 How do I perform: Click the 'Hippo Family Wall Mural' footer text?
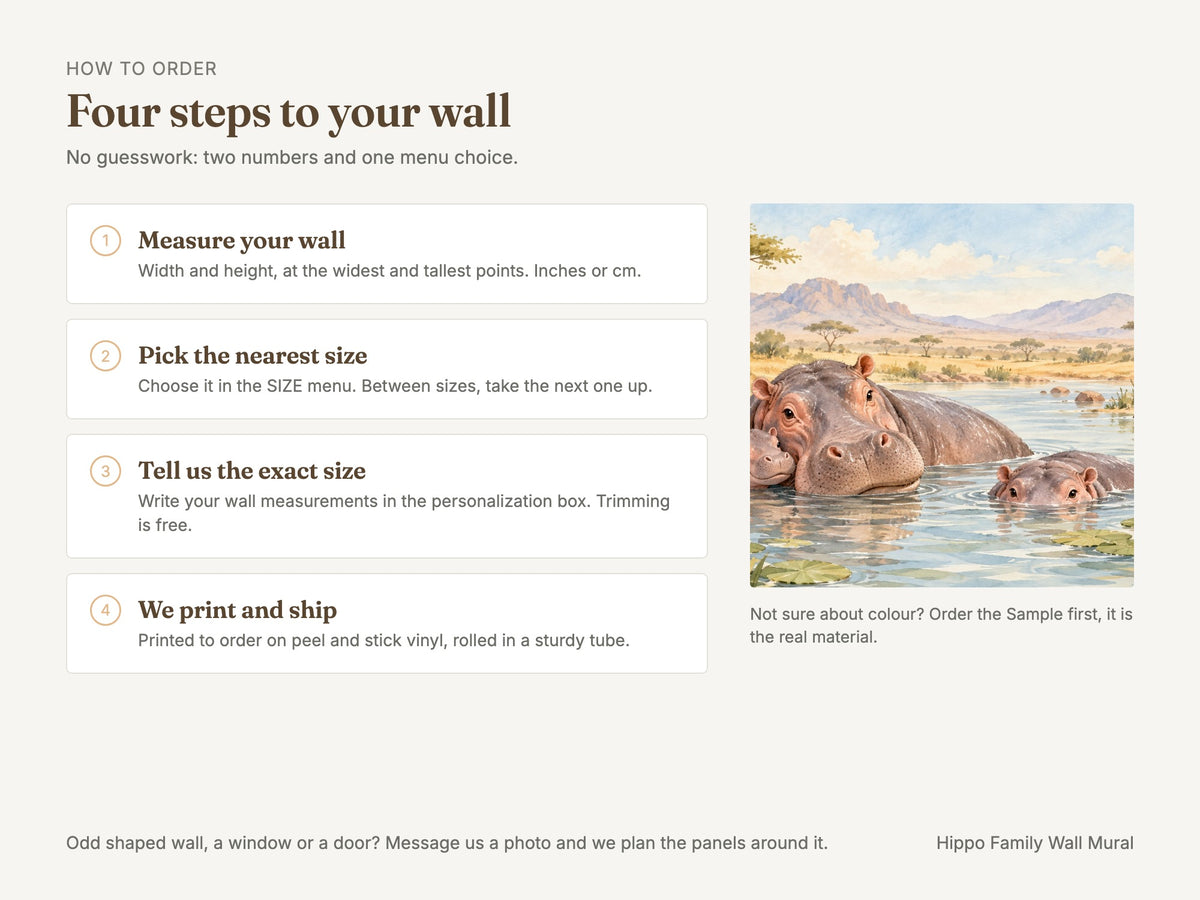[1035, 843]
